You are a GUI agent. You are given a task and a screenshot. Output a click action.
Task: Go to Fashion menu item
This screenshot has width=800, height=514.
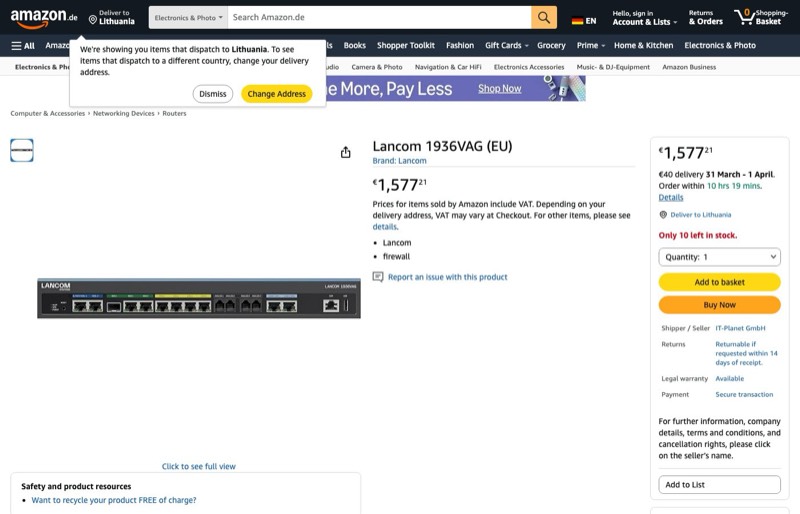tap(460, 45)
